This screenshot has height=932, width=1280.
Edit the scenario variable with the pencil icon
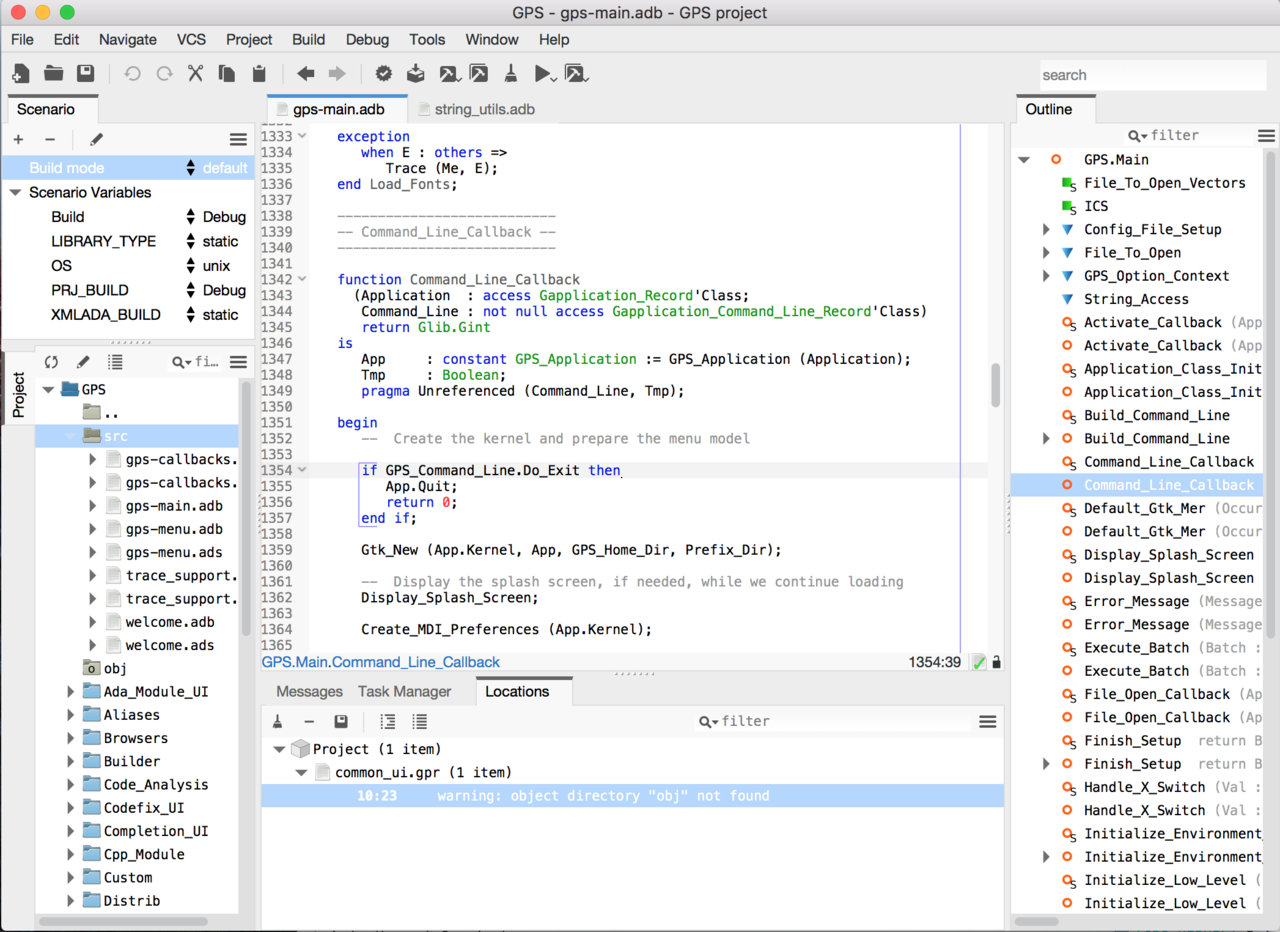96,140
